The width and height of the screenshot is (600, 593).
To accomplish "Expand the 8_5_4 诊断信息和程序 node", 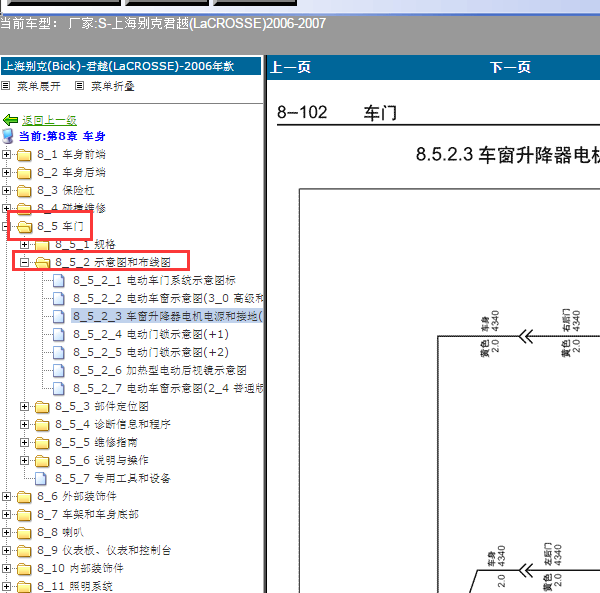I will point(24,424).
